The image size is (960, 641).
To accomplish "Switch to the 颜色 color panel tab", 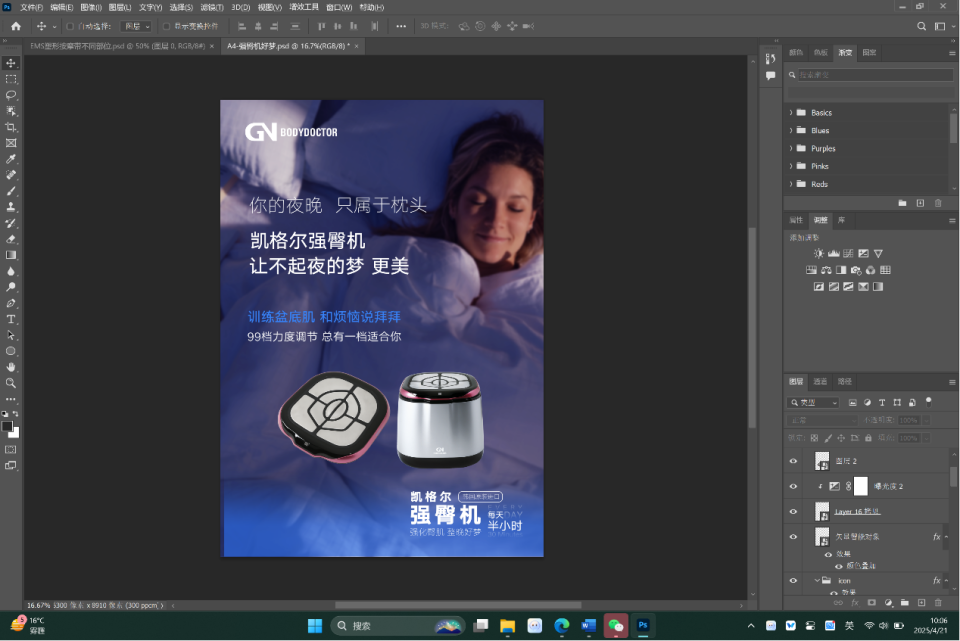I will pyautogui.click(x=796, y=53).
